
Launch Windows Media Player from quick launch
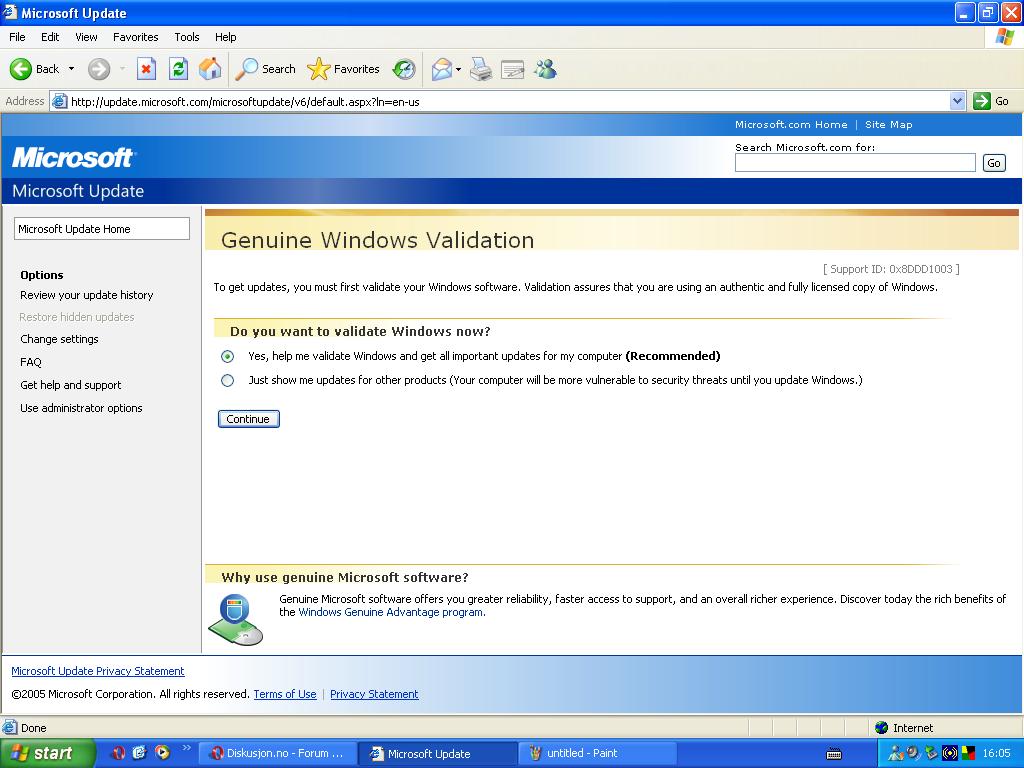click(x=162, y=753)
